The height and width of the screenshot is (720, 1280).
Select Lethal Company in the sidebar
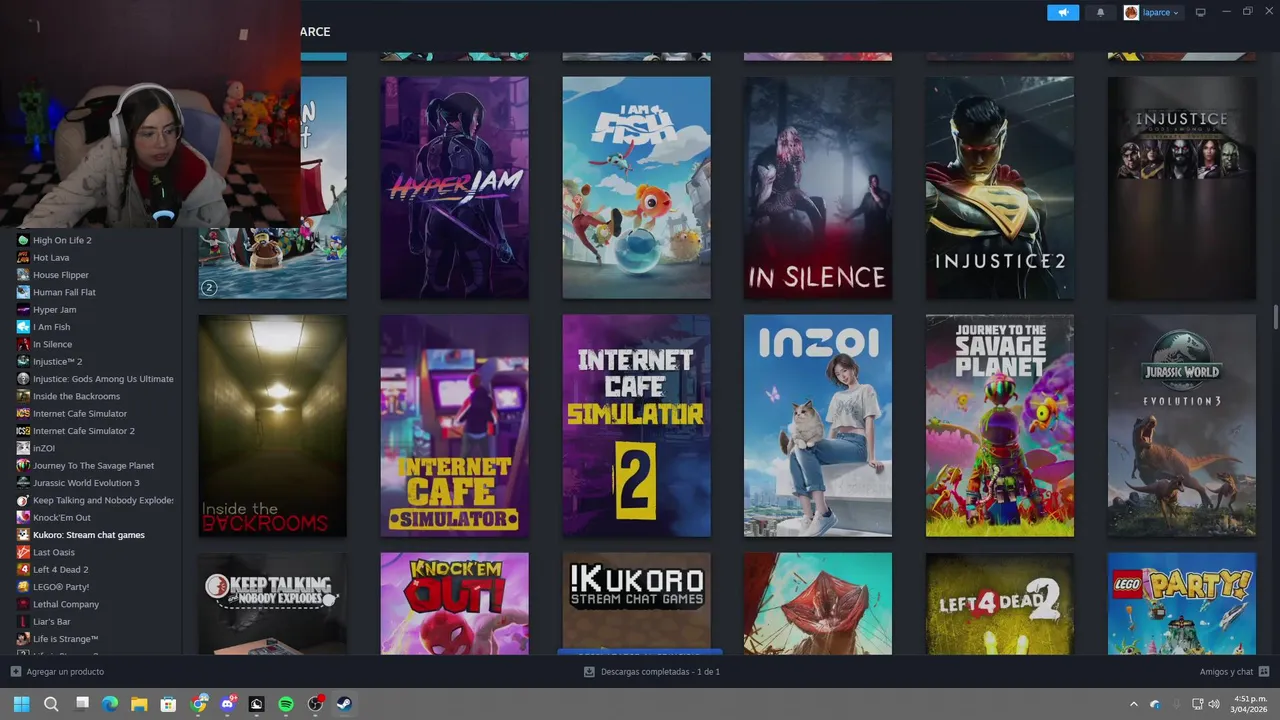coord(66,604)
